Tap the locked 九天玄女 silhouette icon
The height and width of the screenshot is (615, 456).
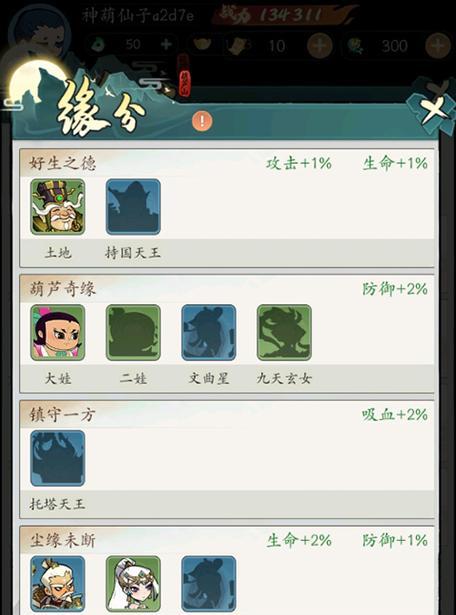coord(284,332)
